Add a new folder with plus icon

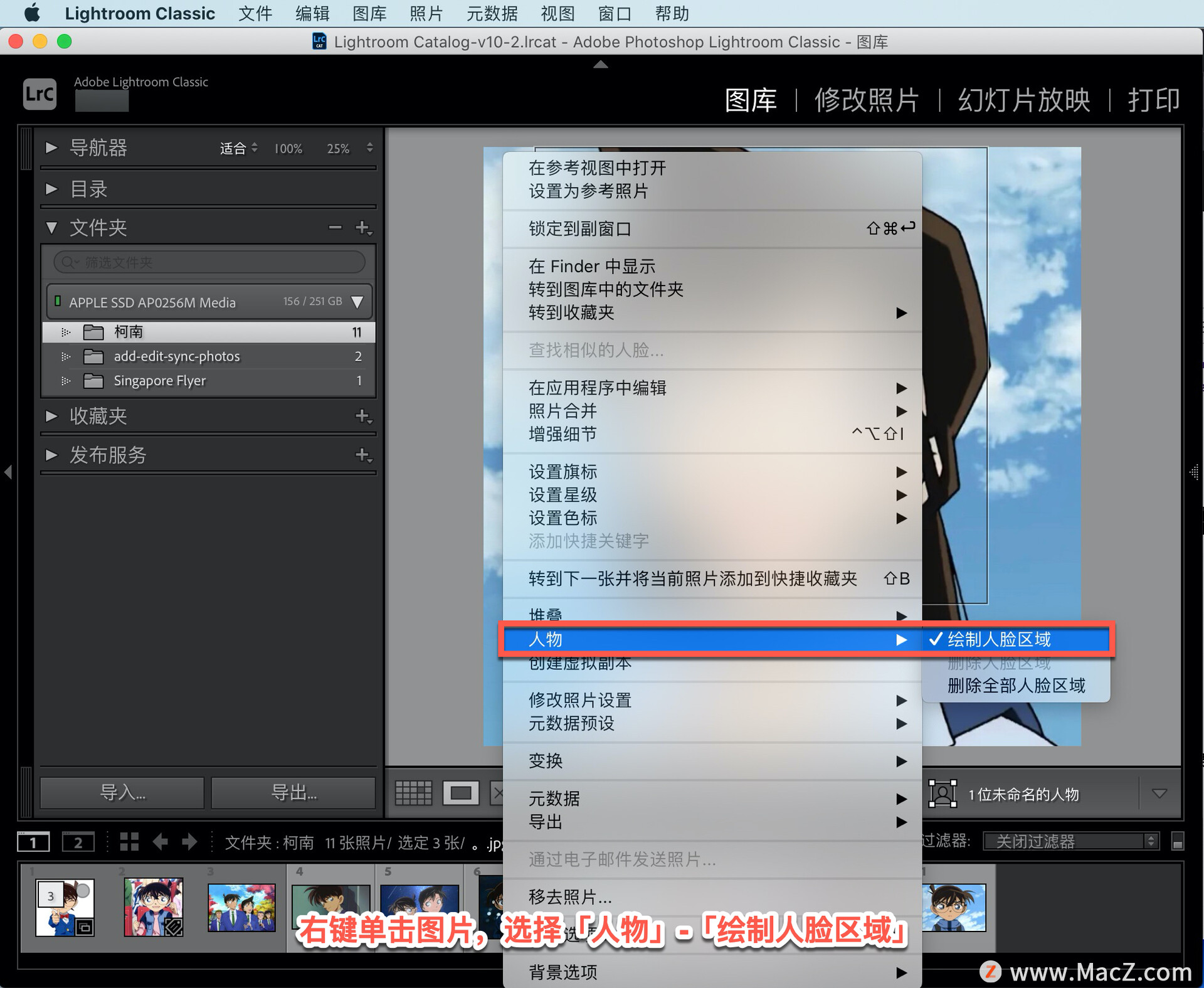(363, 228)
